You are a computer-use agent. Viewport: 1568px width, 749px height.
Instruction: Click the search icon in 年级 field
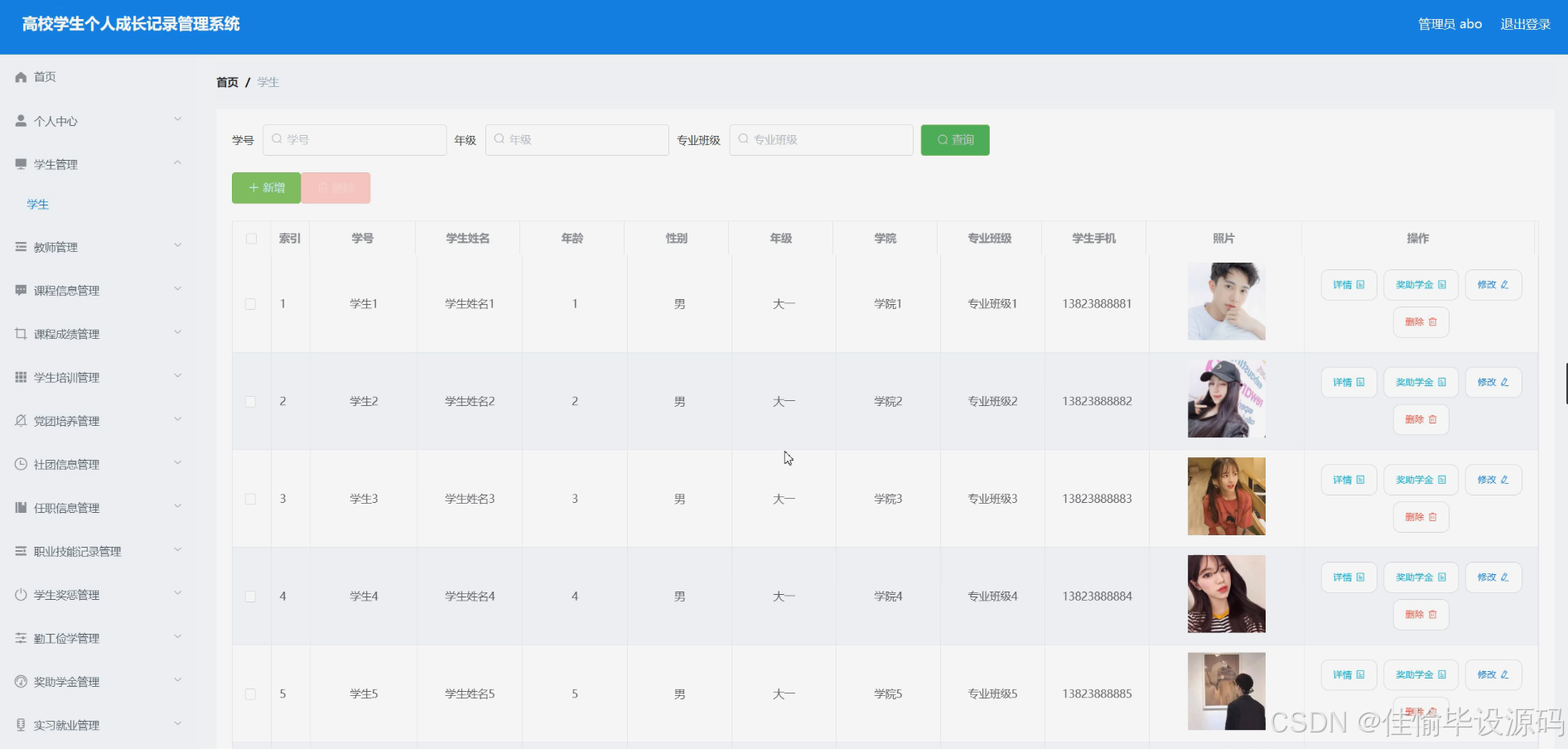(x=499, y=139)
